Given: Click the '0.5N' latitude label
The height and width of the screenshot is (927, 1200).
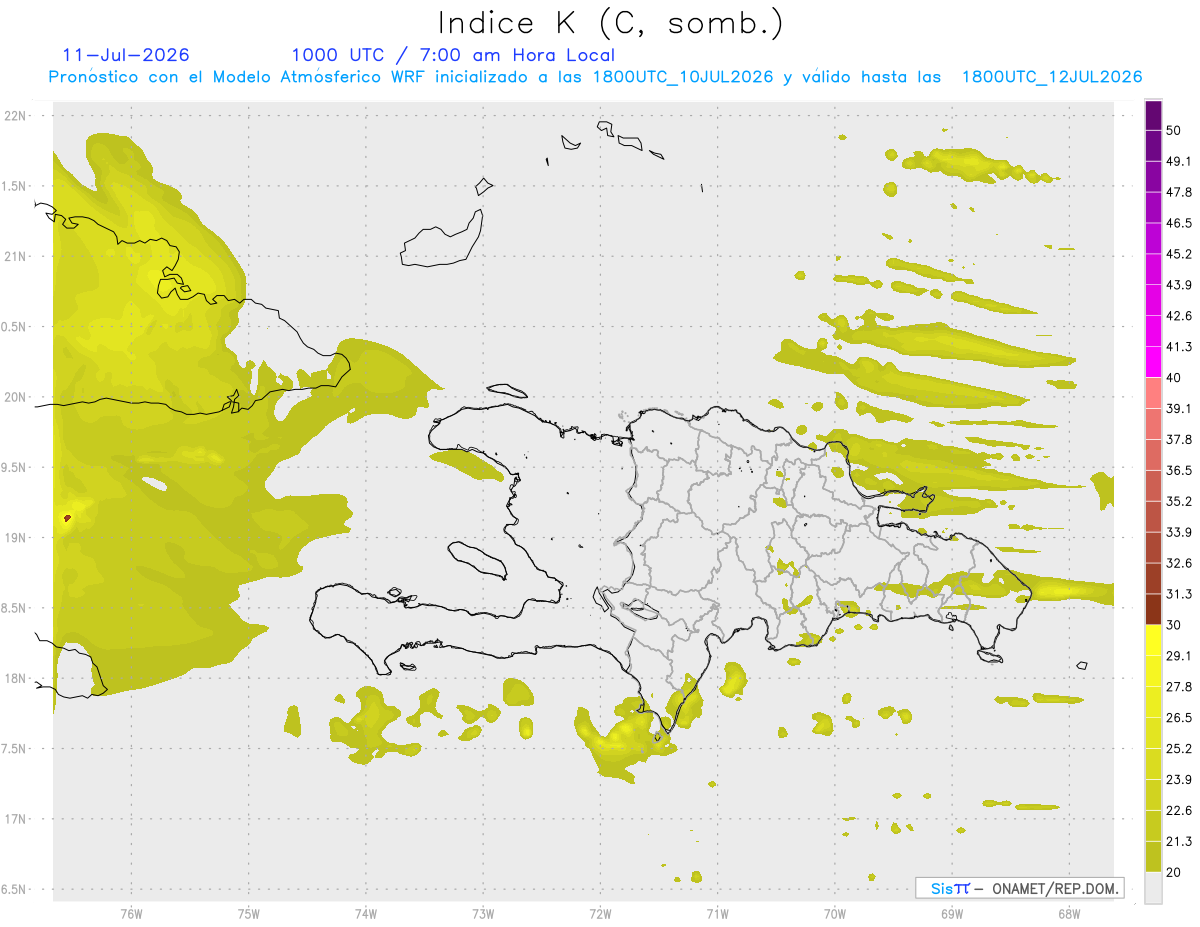Looking at the screenshot, I should point(15,328).
